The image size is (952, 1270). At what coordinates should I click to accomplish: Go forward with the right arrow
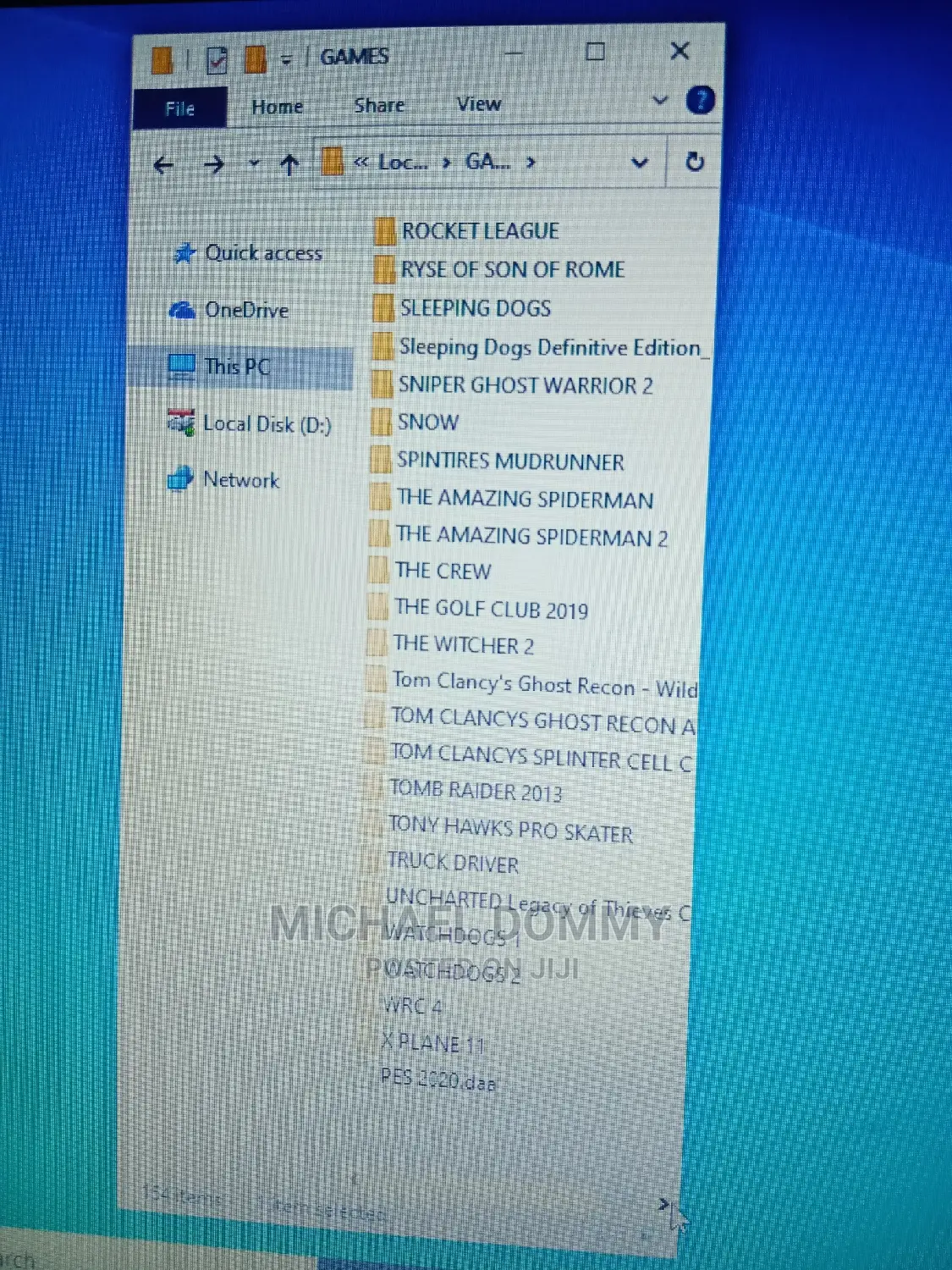(x=214, y=164)
